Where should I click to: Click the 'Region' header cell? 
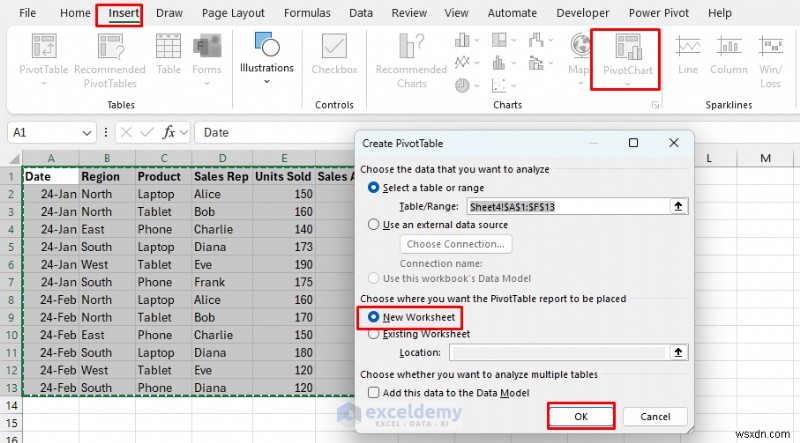click(x=107, y=177)
